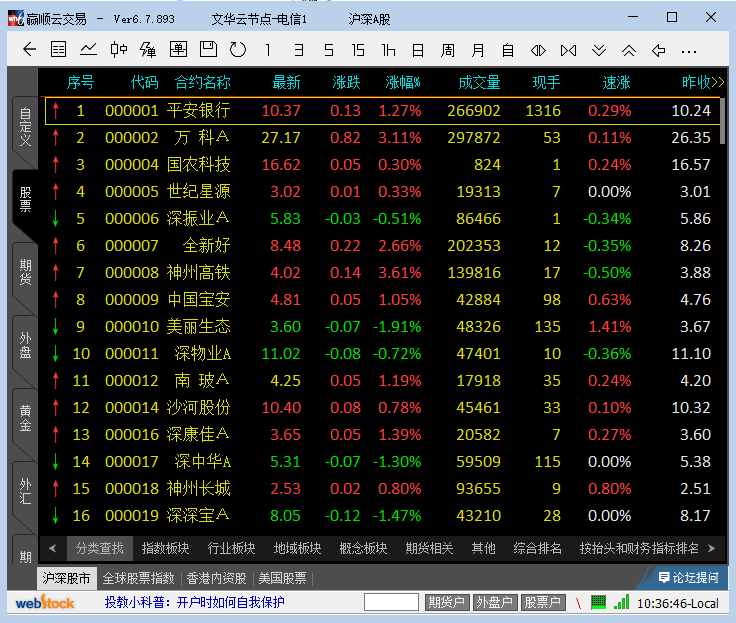Select the 万科A stock row
Screen dimensions: 736x623
click(x=200, y=137)
